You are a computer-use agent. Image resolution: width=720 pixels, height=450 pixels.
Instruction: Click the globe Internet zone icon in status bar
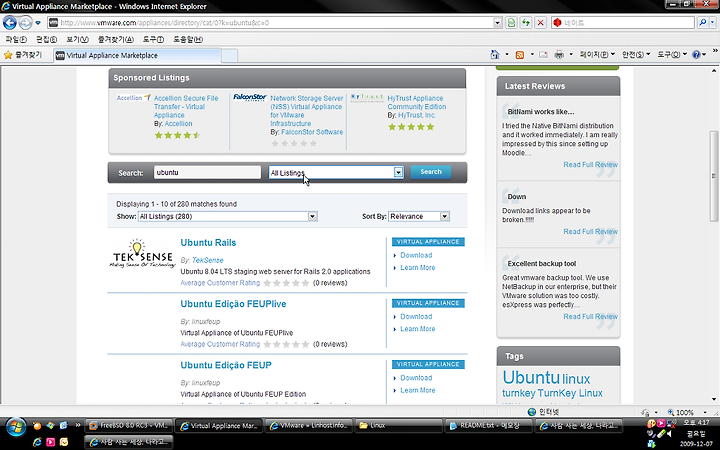532,412
